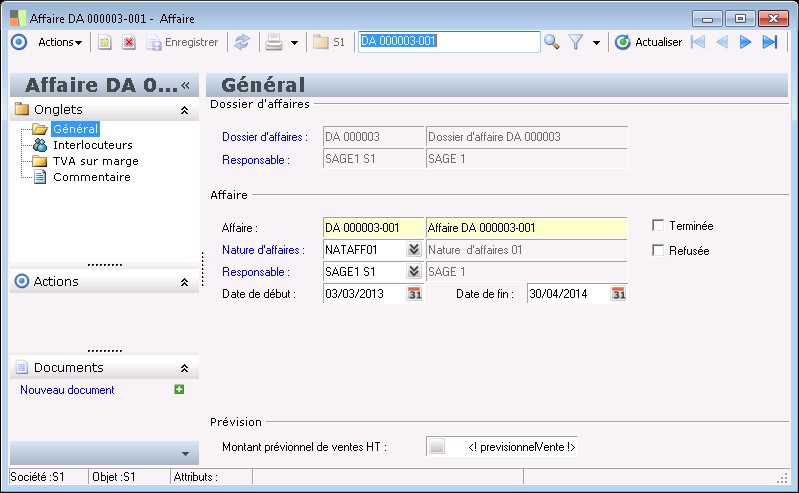
Task: Click the Objet :S1 status bar entry
Action: pos(129,477)
